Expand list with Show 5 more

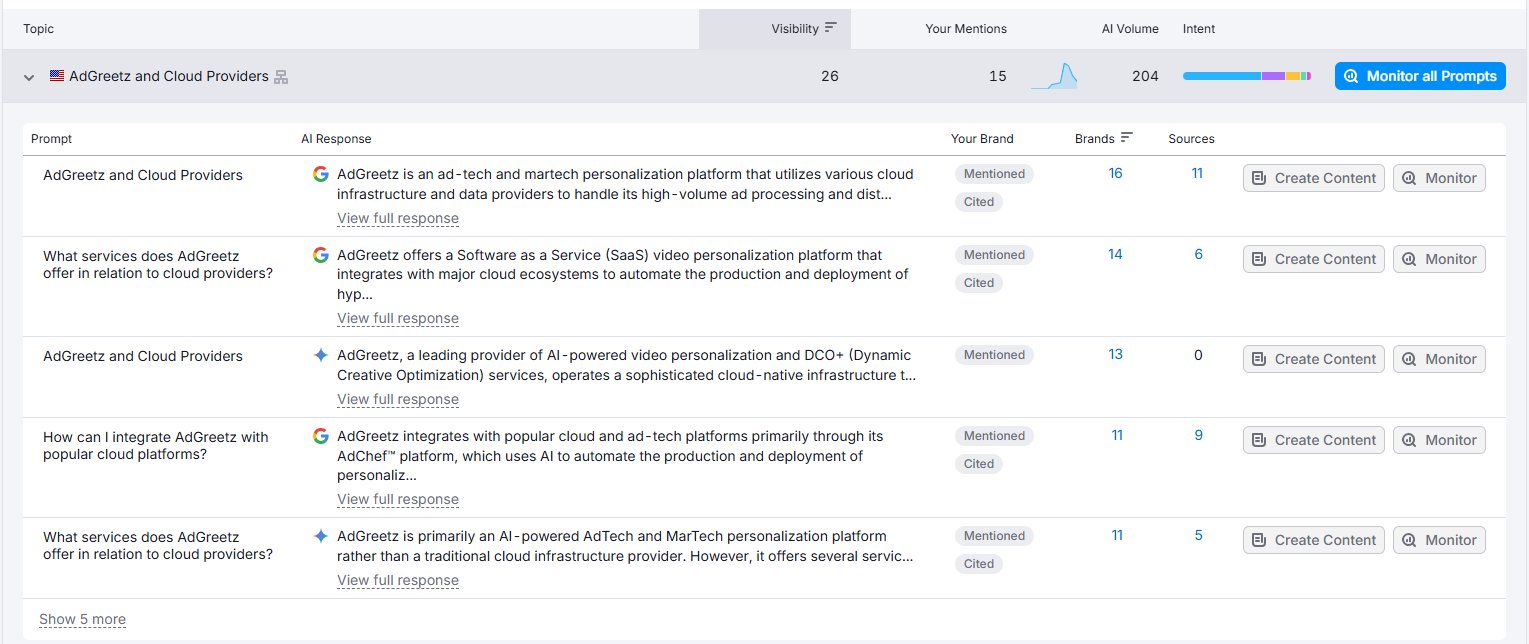82,619
